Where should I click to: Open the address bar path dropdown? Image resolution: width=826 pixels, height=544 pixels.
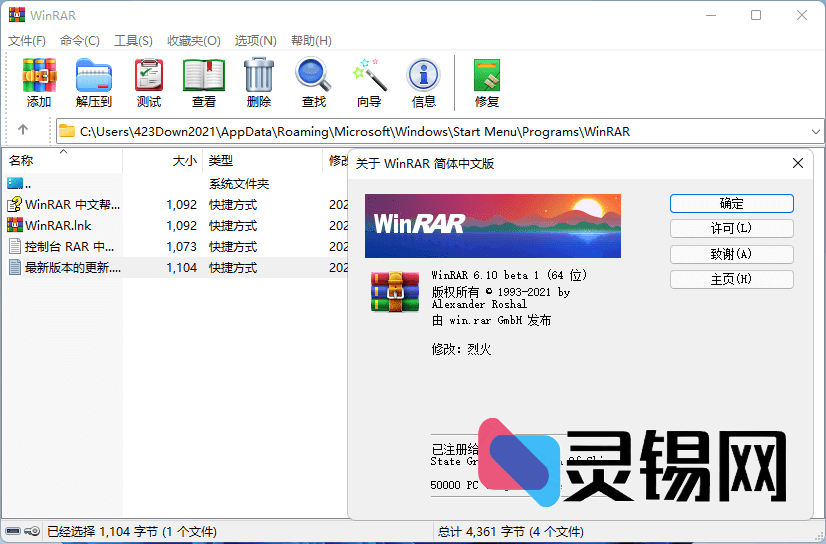[x=816, y=132]
